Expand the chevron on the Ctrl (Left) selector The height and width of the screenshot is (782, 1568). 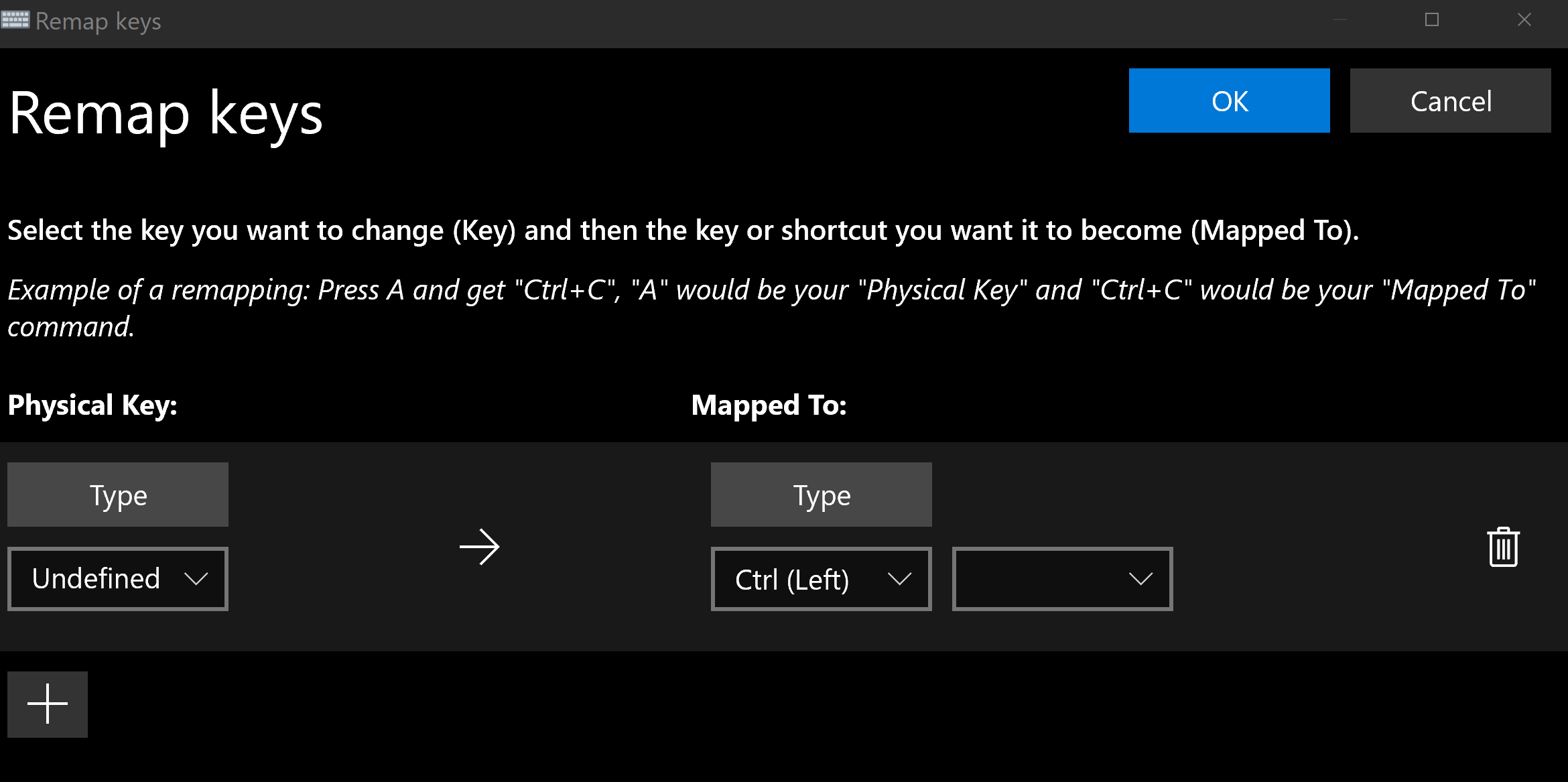point(901,579)
